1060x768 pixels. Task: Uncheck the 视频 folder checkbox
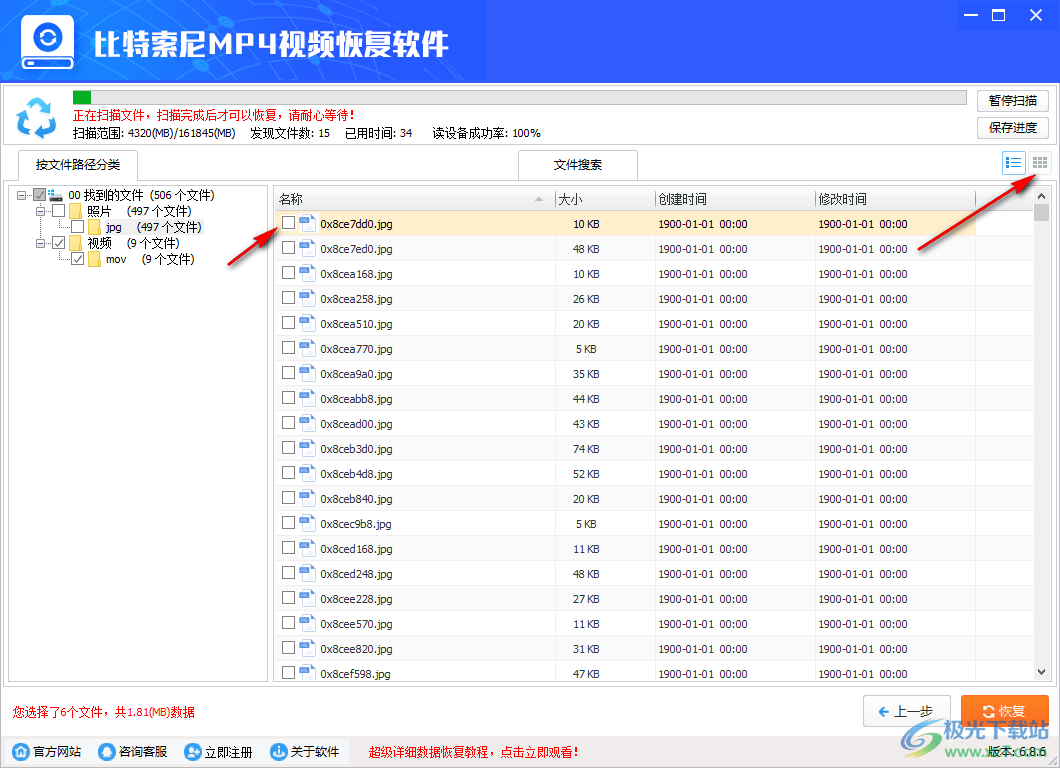pyautogui.click(x=59, y=243)
